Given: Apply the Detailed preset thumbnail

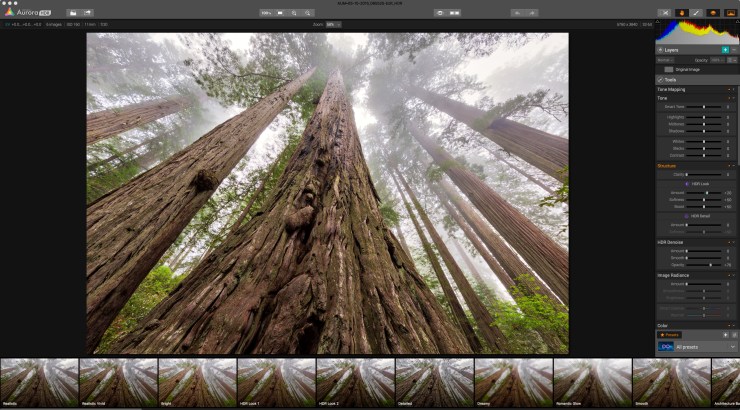Looking at the screenshot, I should tap(435, 383).
